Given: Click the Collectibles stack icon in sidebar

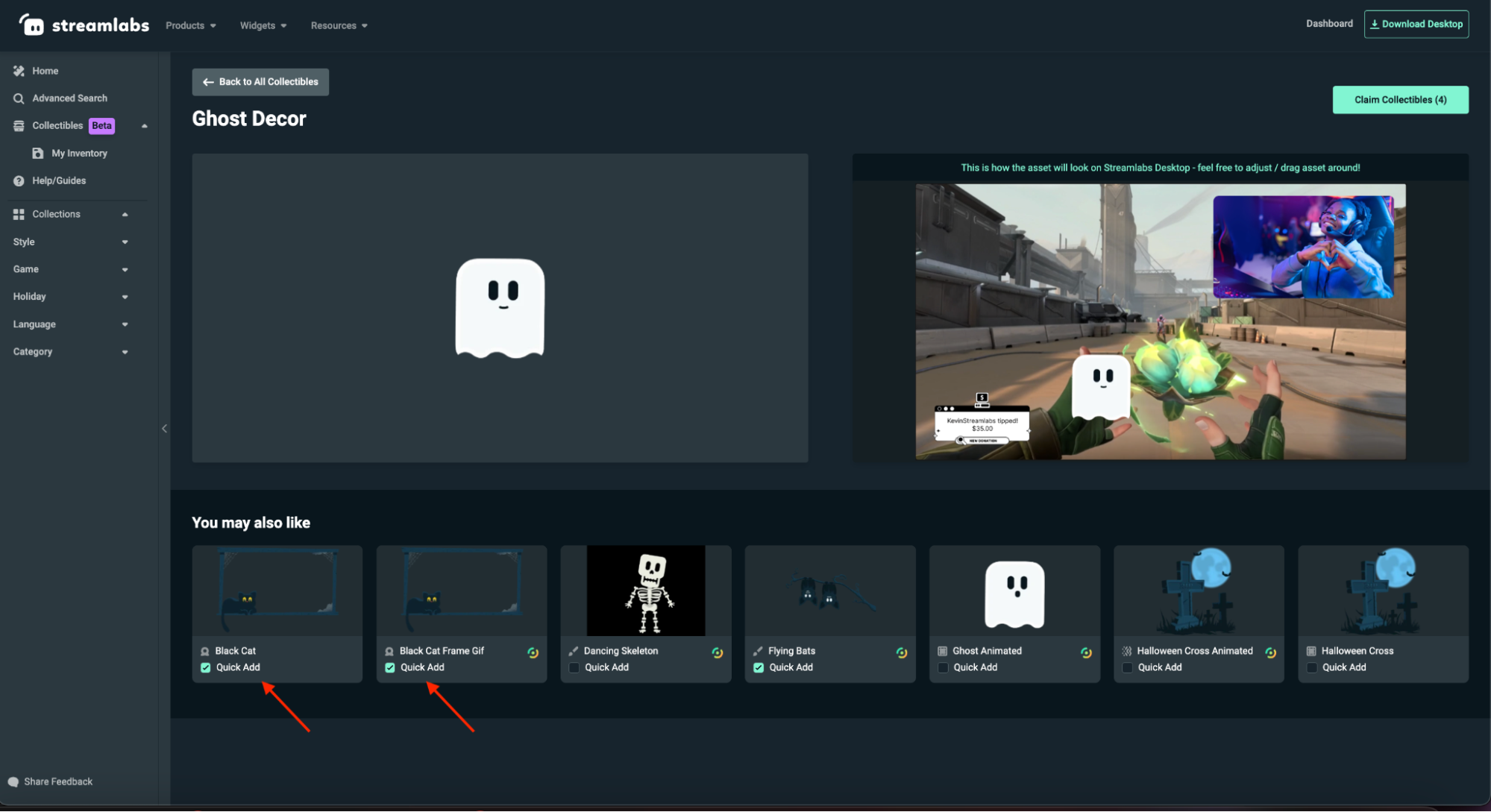Looking at the screenshot, I should (x=18, y=125).
